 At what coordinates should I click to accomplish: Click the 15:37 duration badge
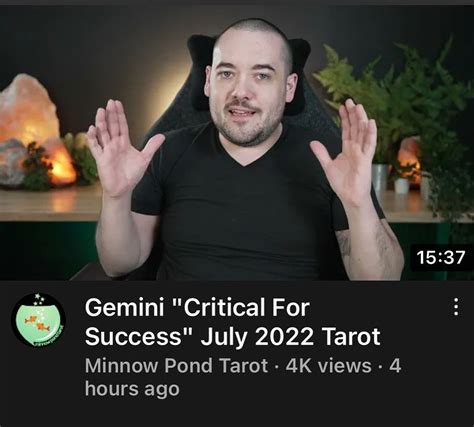(441, 258)
